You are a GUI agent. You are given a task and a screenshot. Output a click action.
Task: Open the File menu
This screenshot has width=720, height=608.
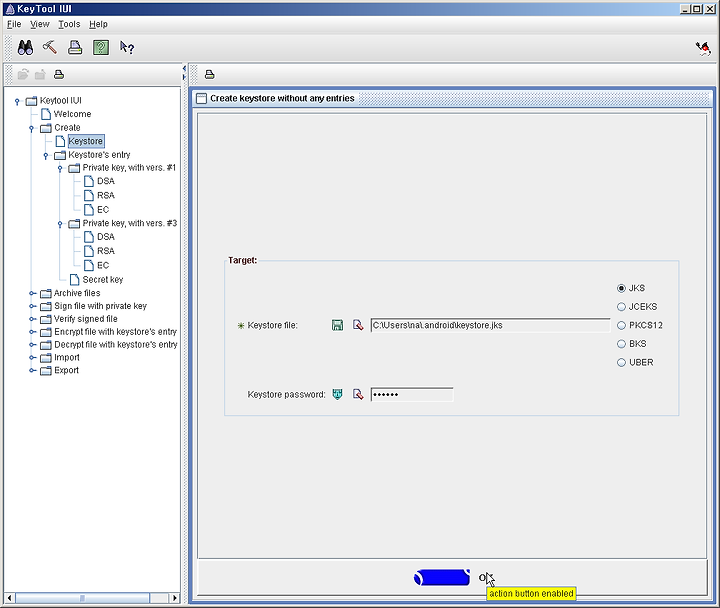click(14, 24)
